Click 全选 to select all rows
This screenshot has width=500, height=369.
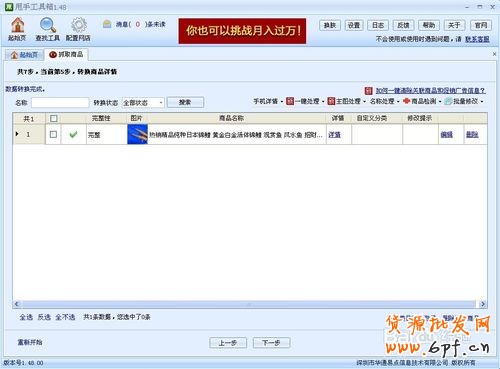[x=26, y=317]
